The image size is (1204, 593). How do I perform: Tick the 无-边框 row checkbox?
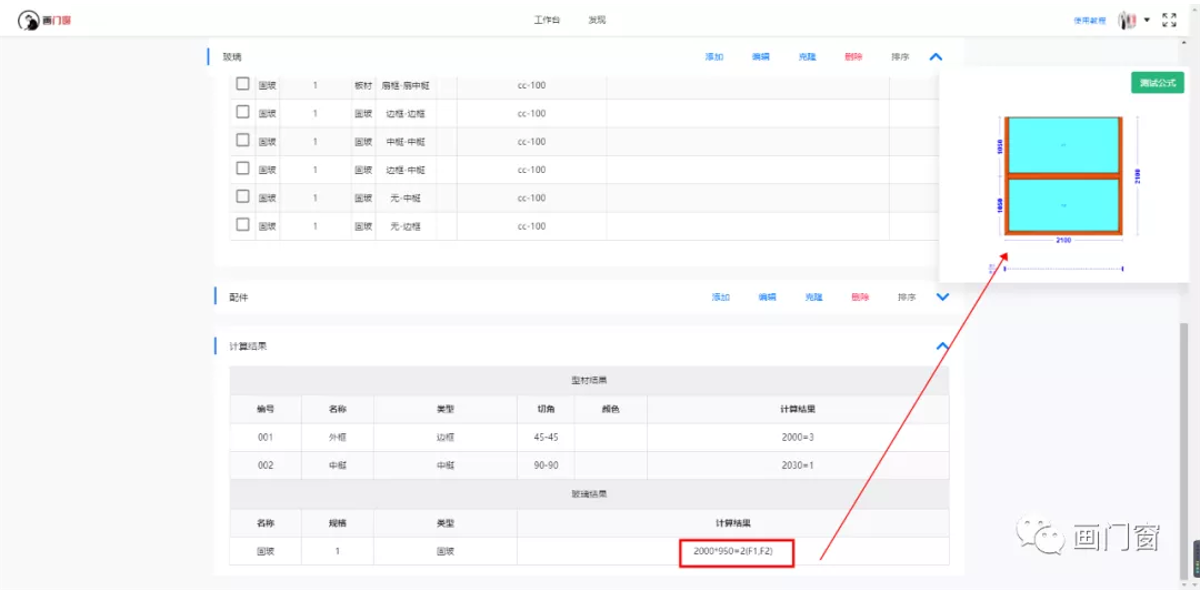pos(242,225)
